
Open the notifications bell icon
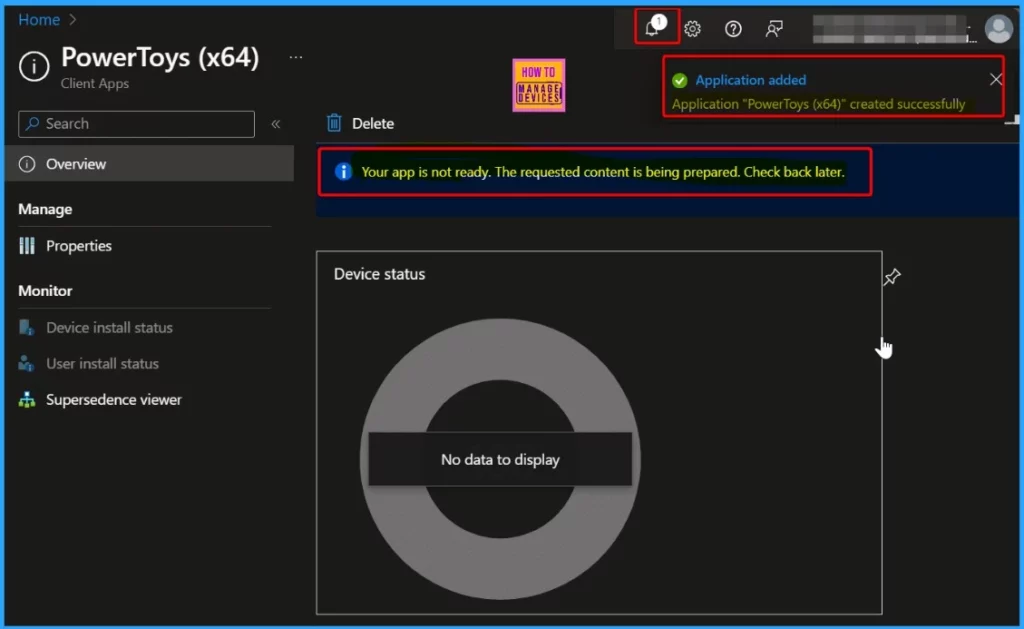click(x=655, y=27)
